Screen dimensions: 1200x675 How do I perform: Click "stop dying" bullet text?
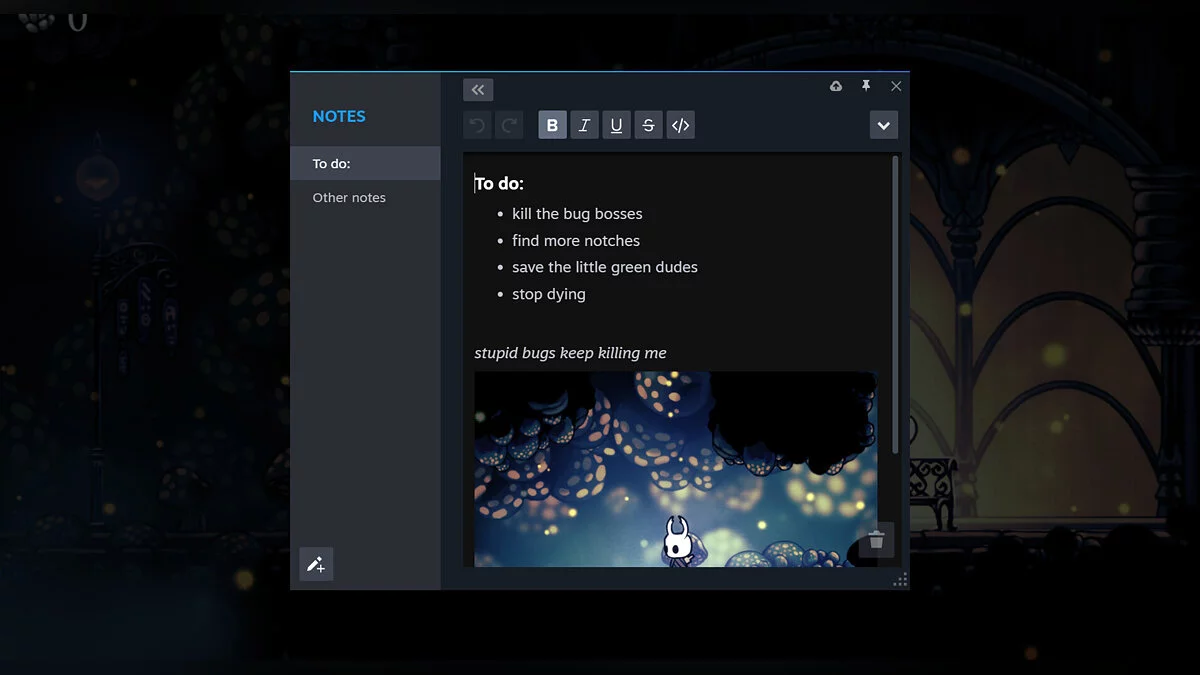click(x=549, y=294)
